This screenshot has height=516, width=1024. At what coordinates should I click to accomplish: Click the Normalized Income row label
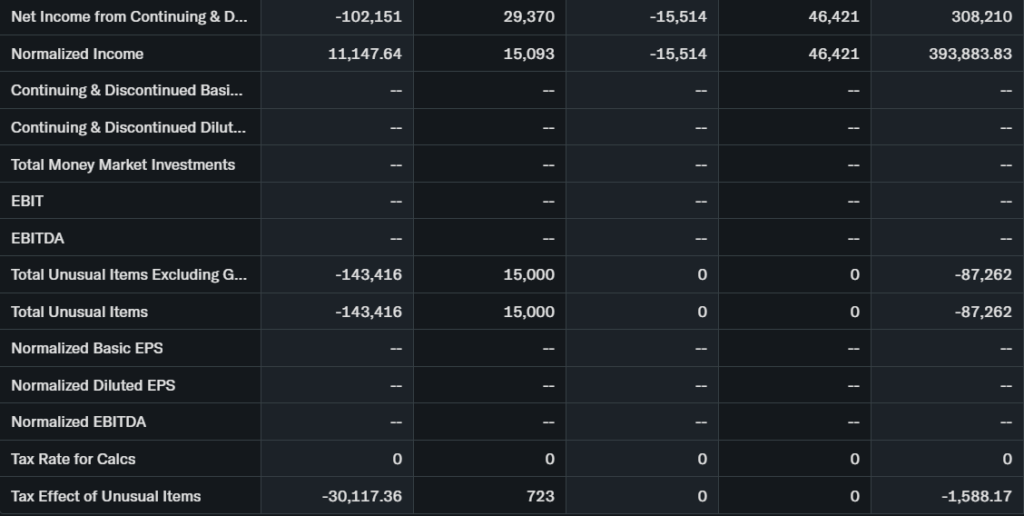click(77, 54)
